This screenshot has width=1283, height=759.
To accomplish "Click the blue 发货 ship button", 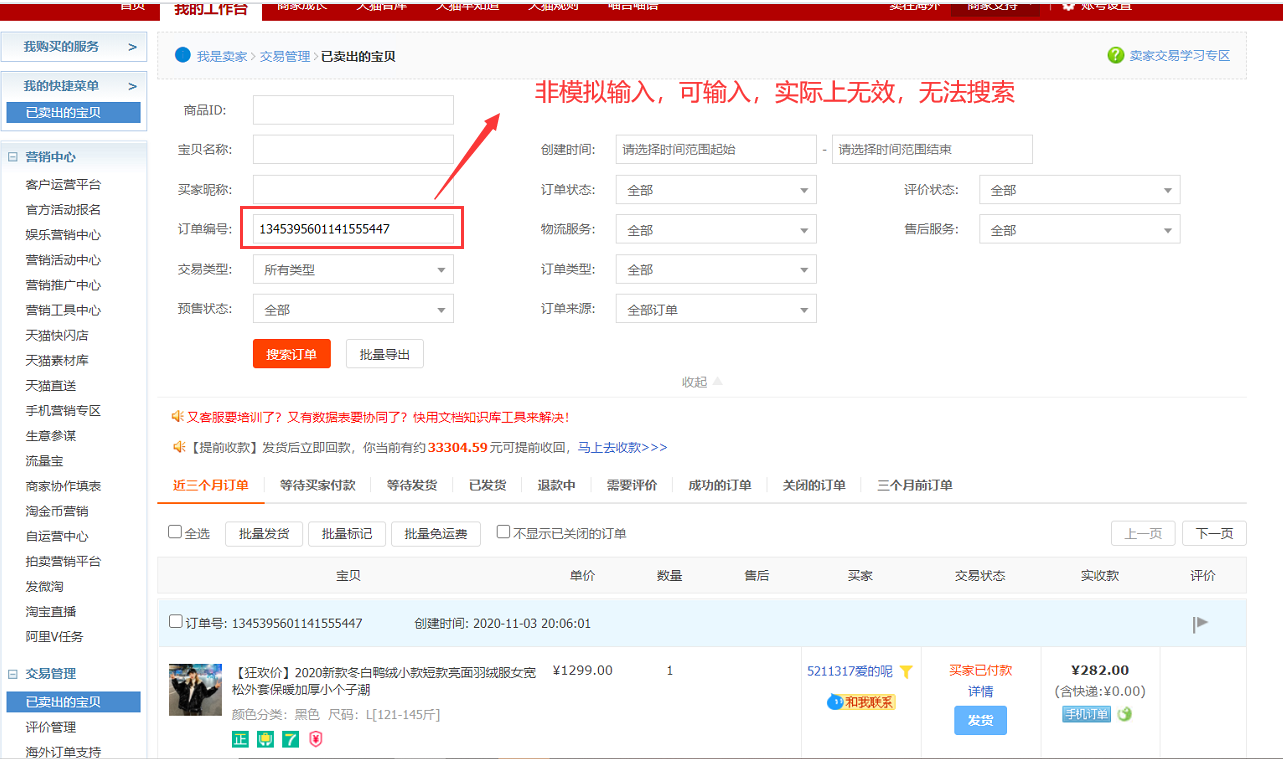I will [x=980, y=720].
